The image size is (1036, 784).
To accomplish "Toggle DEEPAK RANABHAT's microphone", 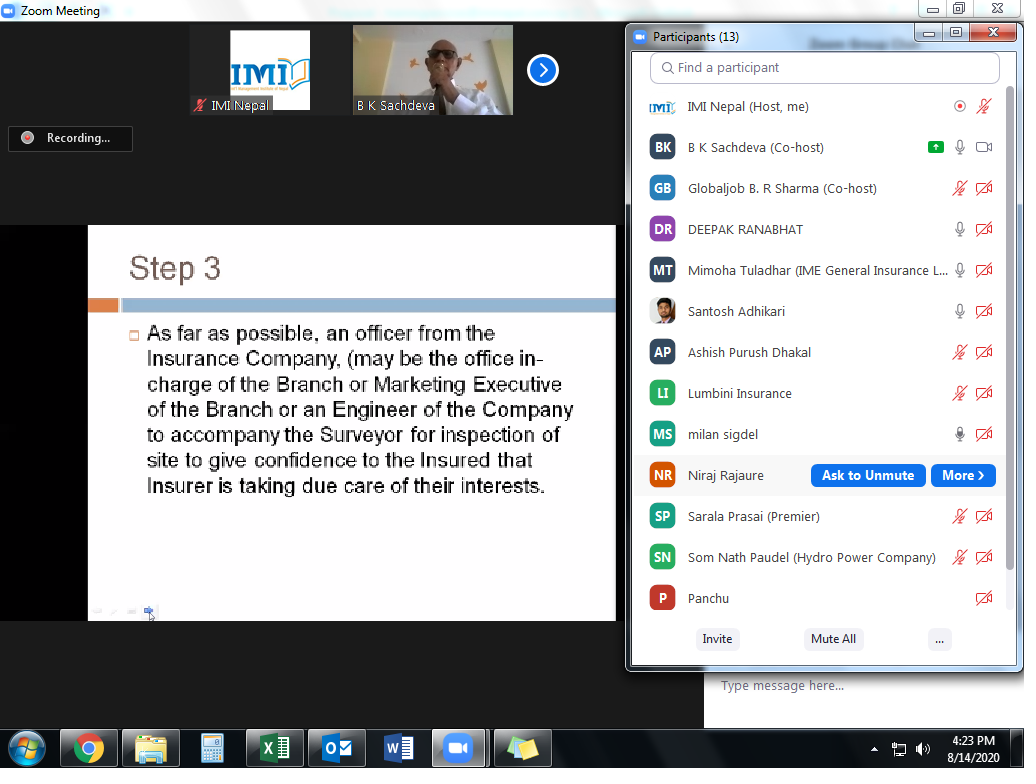I will [960, 229].
